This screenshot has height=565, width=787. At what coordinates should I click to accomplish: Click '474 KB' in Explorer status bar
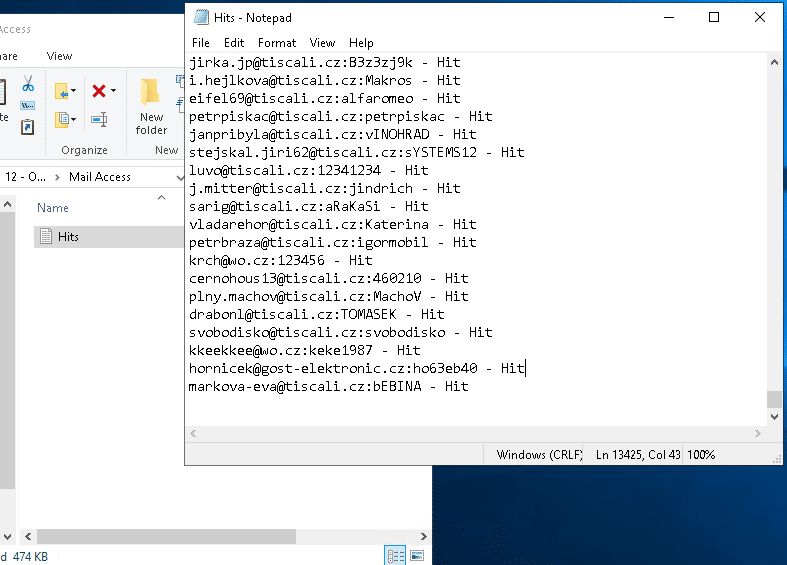tap(30, 556)
